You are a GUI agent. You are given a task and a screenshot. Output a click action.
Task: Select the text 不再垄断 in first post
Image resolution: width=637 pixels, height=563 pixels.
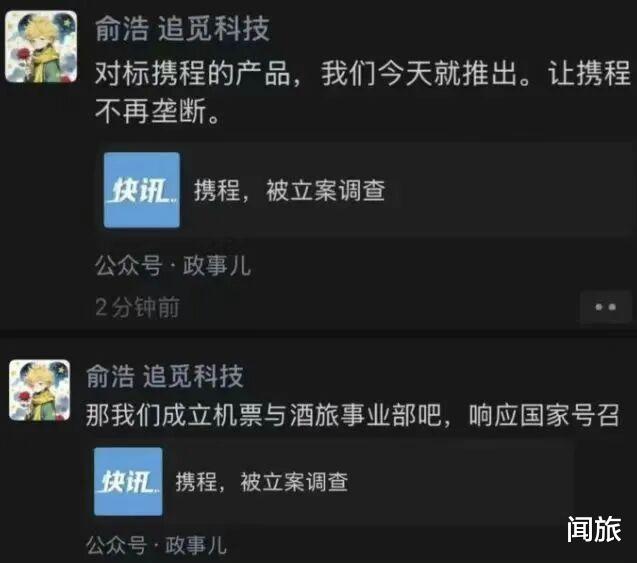[151, 111]
